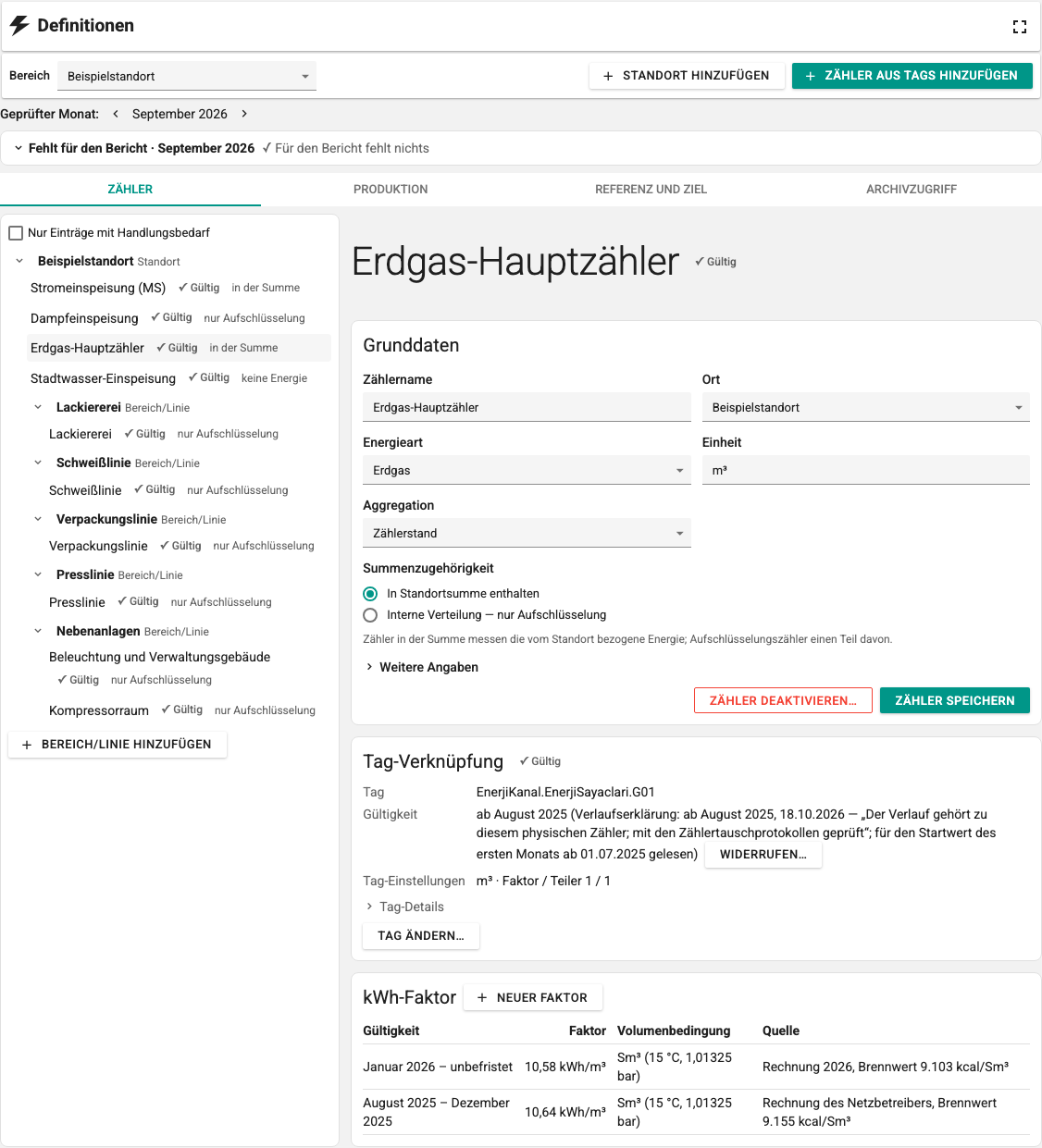Expand Weitere Angaben section

pos(421,667)
